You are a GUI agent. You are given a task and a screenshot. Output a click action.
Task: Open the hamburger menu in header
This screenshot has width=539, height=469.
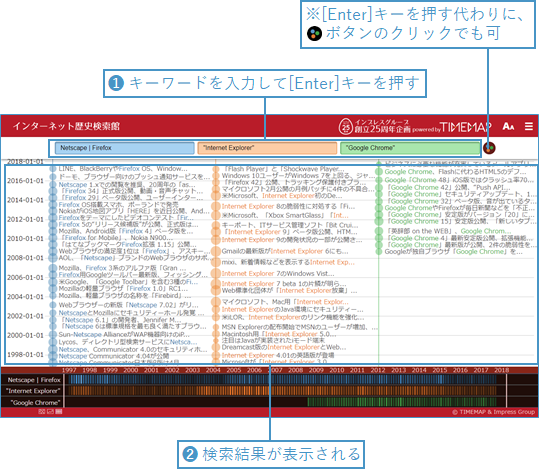pyautogui.click(x=529, y=126)
